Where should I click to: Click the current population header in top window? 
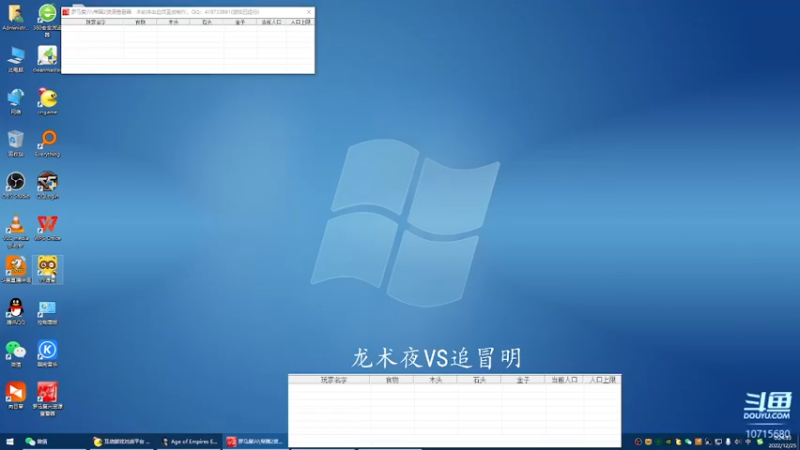271,22
